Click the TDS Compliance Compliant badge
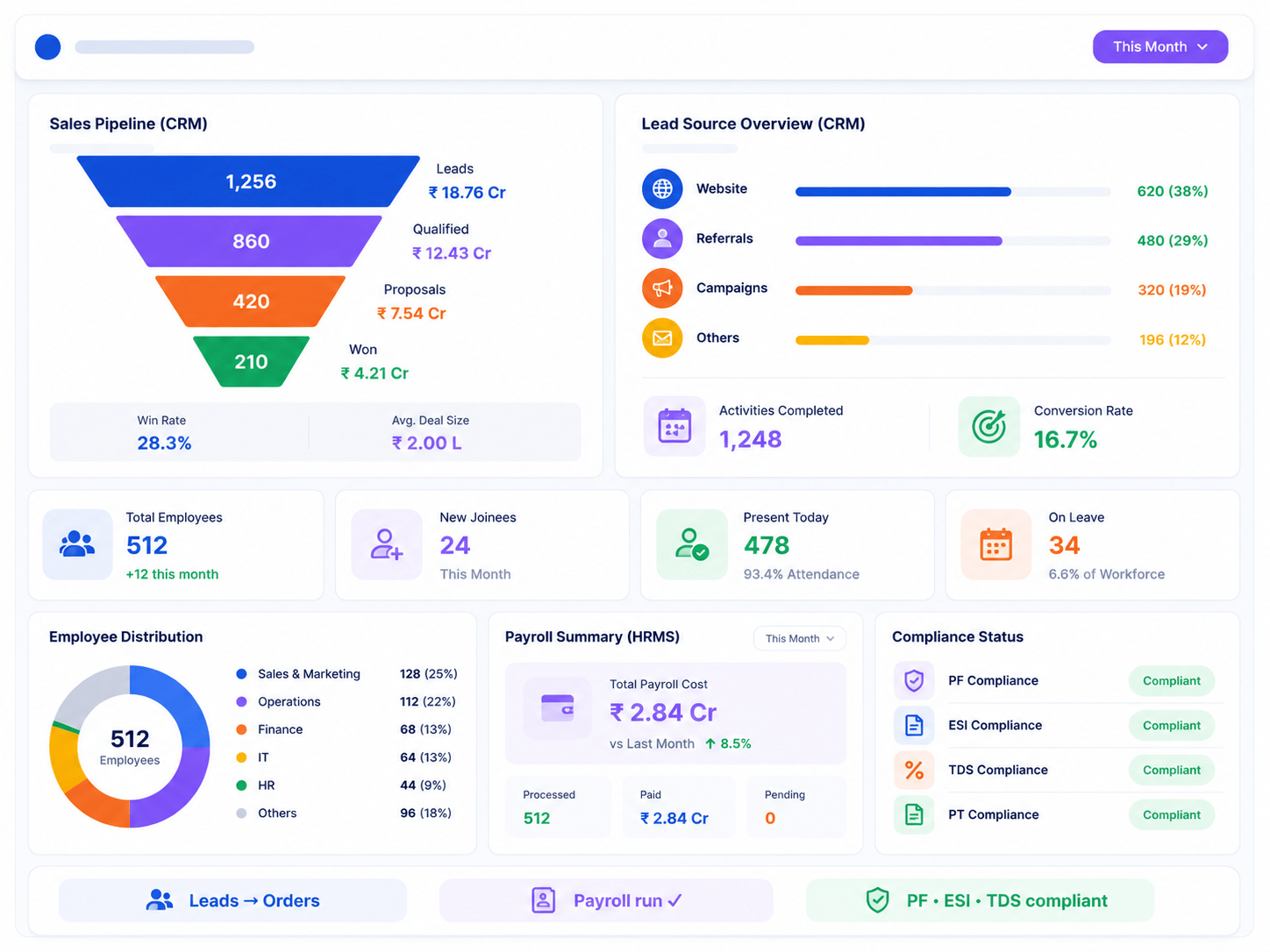Screen dimensions: 1270x952 tap(1172, 770)
